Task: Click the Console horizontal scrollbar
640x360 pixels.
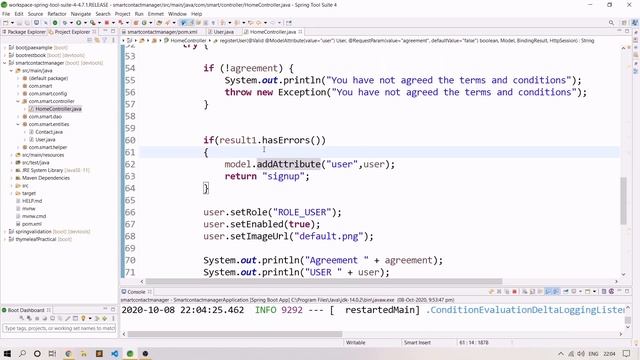Action: tap(235, 334)
